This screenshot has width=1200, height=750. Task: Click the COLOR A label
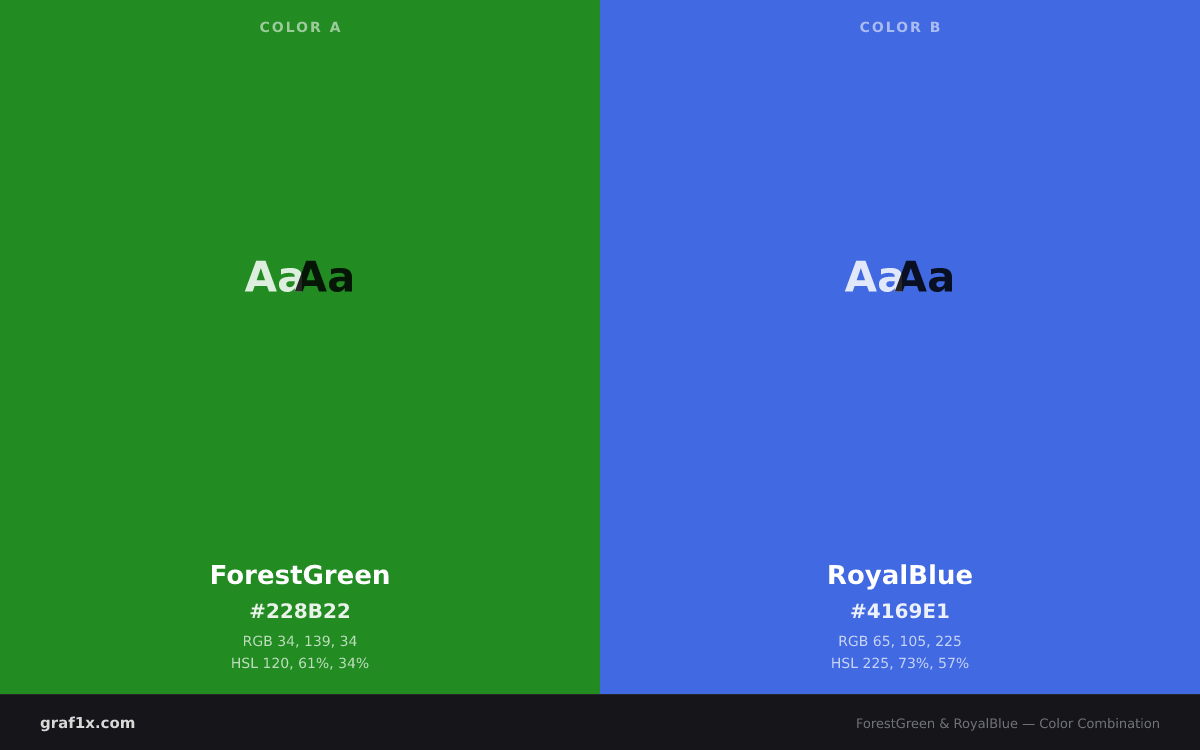pyautogui.click(x=300, y=27)
